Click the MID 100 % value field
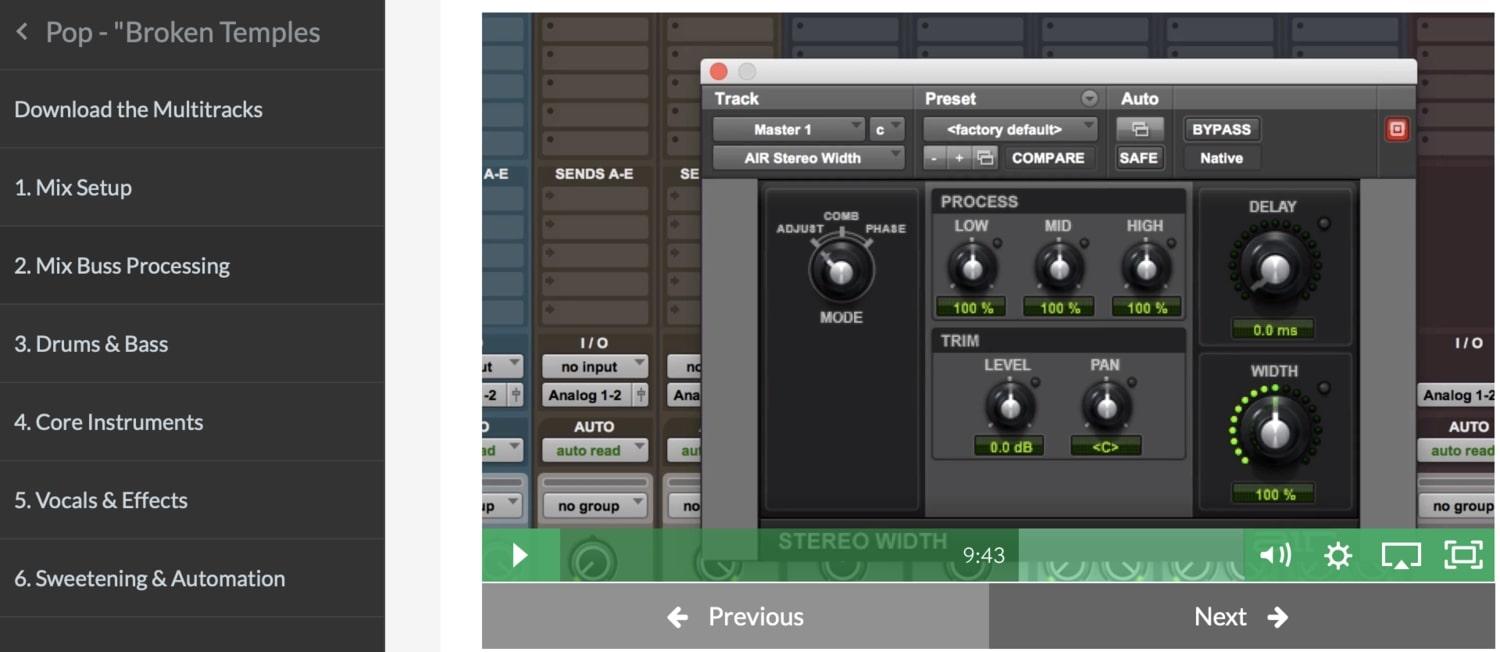 point(1058,308)
